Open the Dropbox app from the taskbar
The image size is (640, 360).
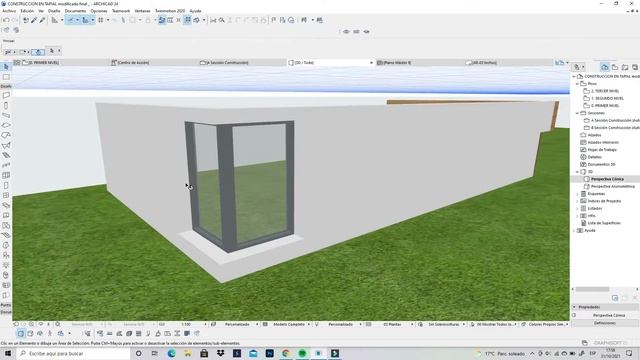click(220, 353)
